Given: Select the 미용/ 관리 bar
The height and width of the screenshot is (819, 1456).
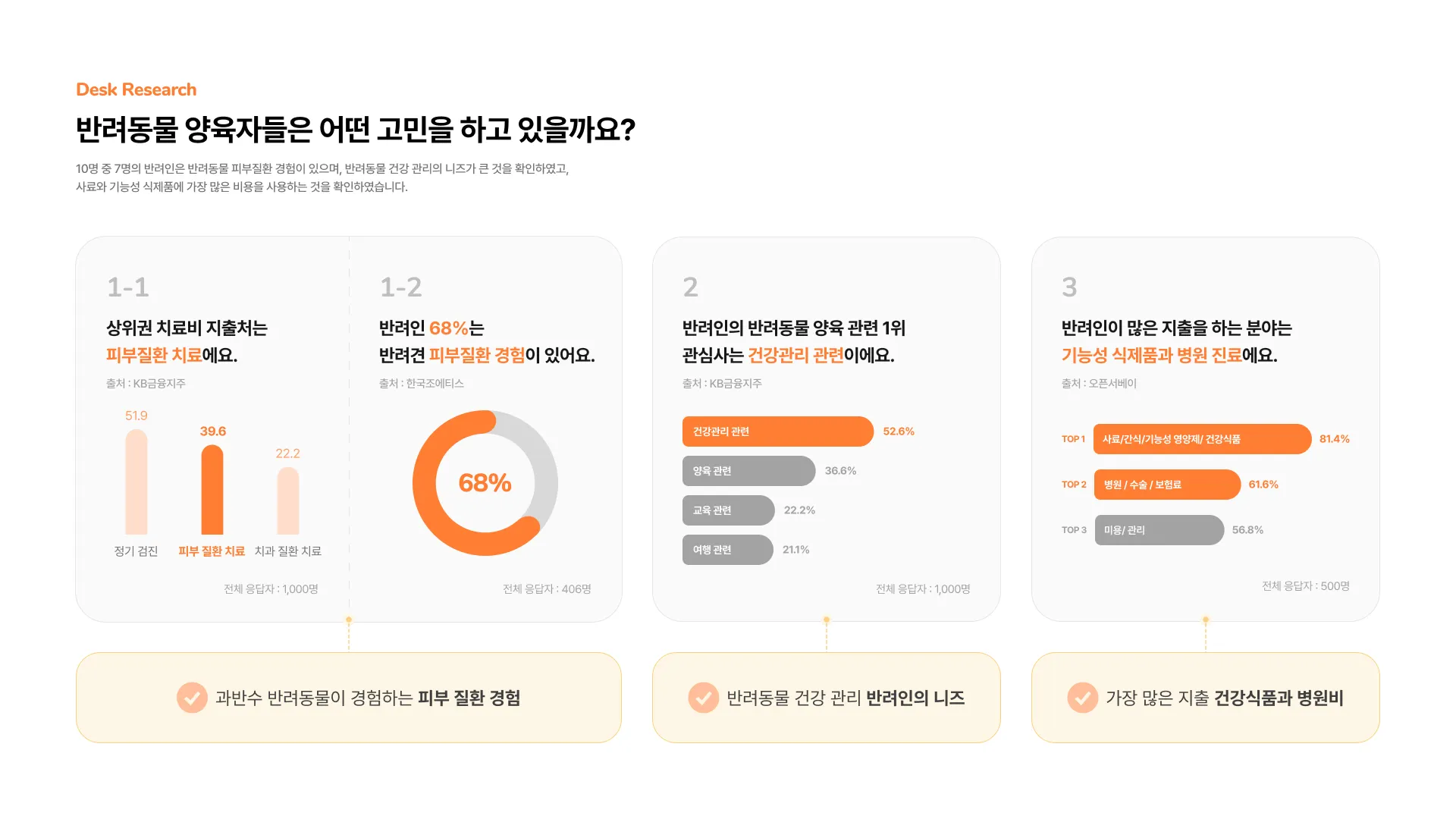Looking at the screenshot, I should tap(1159, 530).
